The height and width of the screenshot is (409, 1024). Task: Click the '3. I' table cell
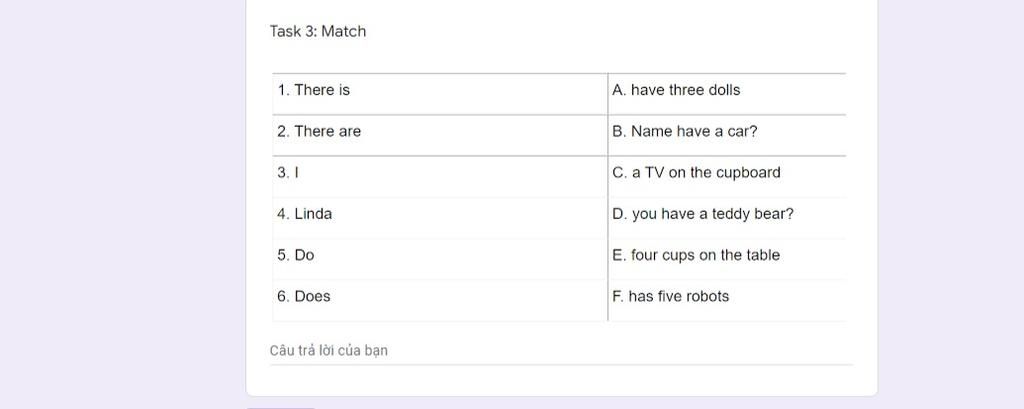pos(440,176)
